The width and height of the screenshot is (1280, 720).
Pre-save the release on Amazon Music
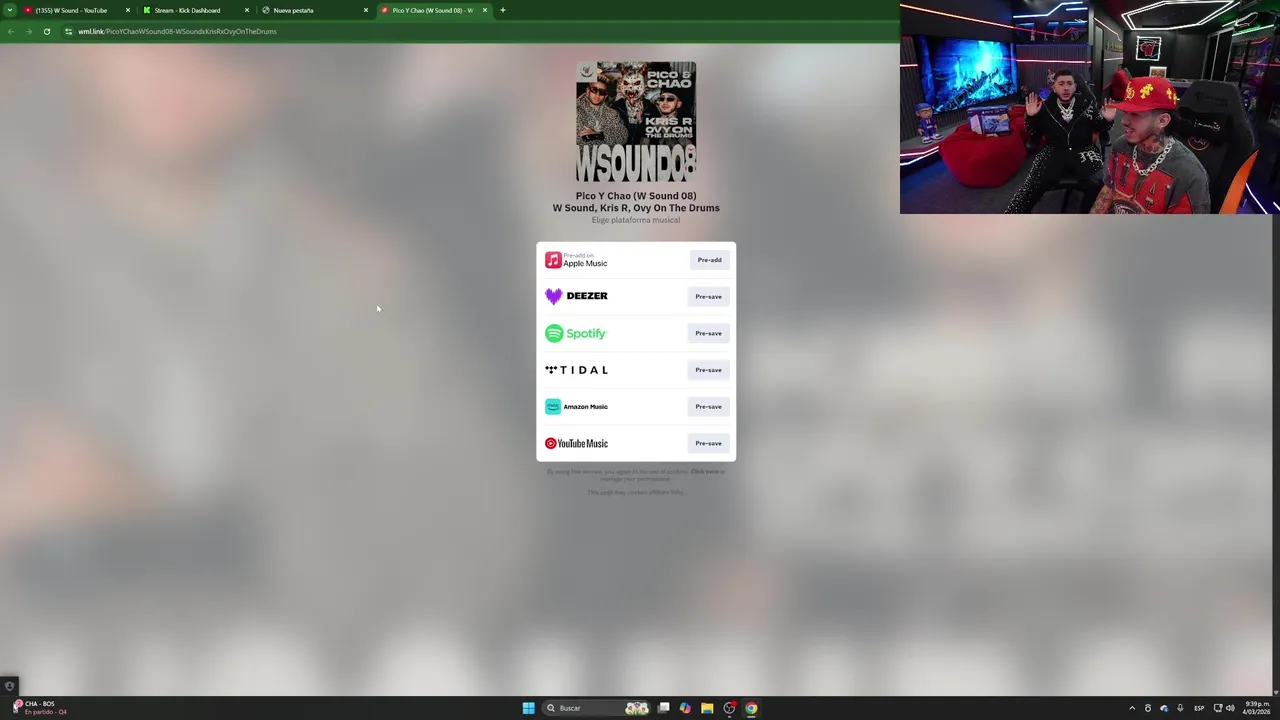(708, 407)
